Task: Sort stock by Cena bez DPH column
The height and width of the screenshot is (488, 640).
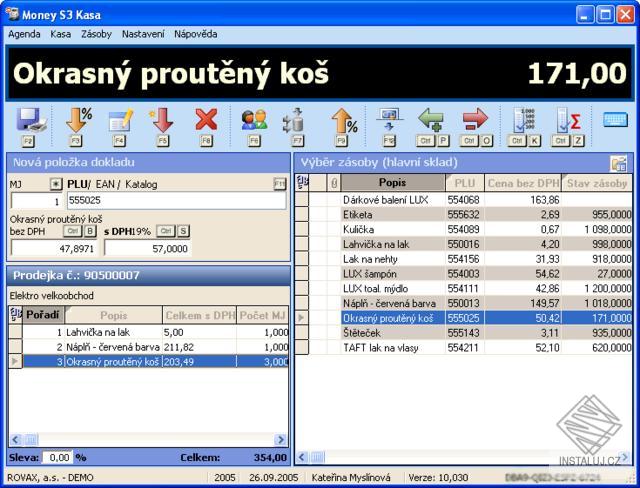Action: (523, 183)
